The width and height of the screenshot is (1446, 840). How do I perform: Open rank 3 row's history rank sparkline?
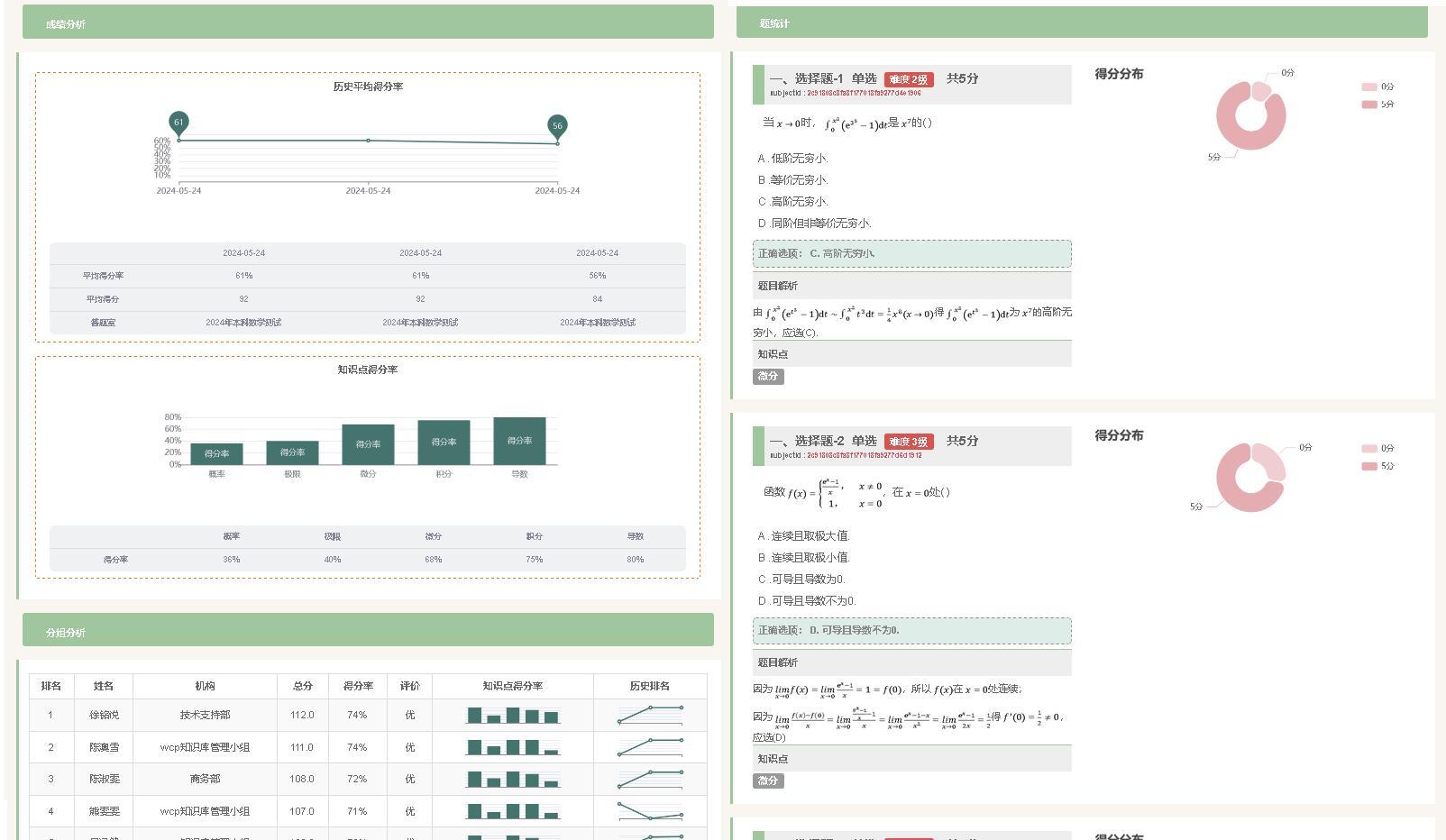[x=650, y=779]
